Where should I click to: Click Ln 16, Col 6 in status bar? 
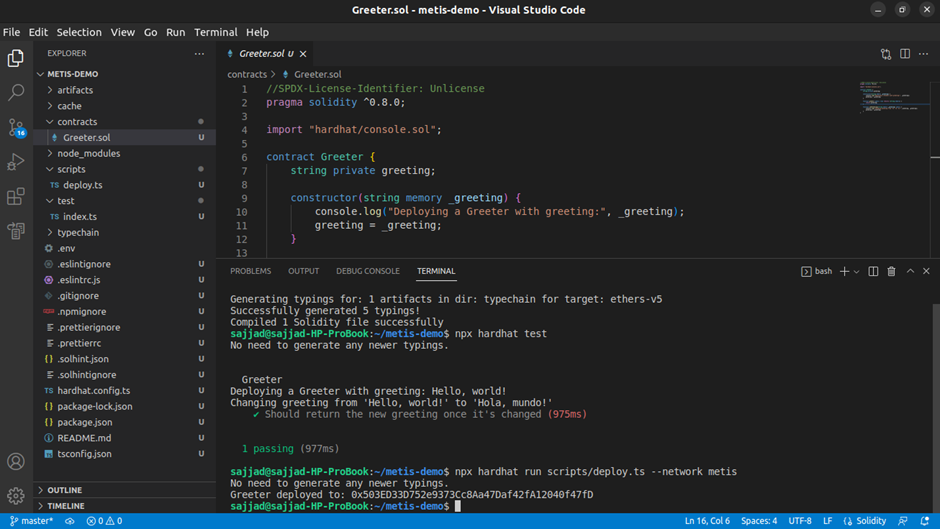click(x=707, y=521)
